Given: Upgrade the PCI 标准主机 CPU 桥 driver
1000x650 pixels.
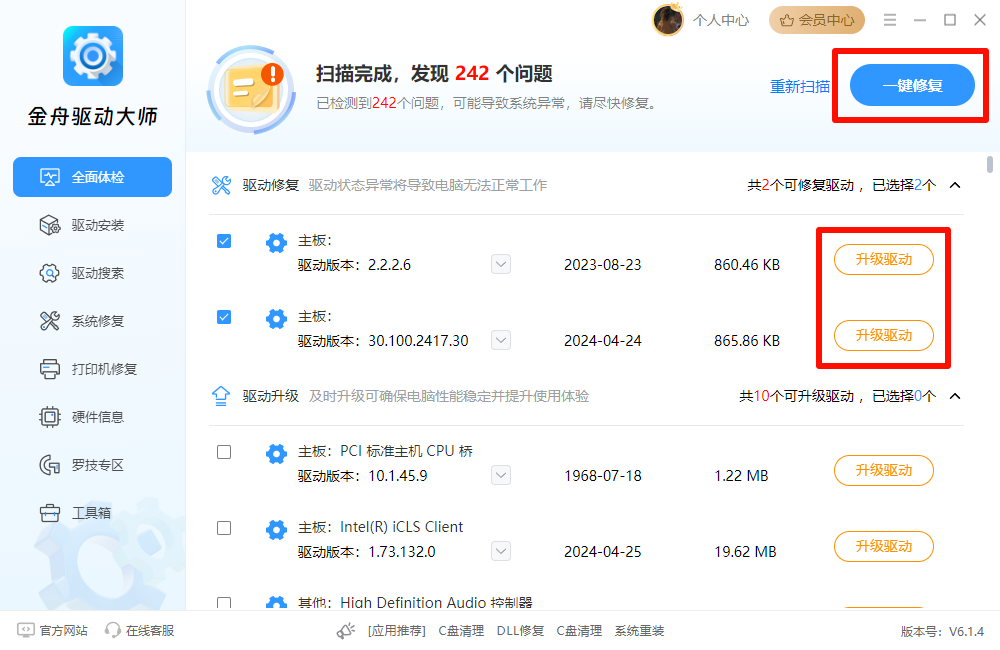Looking at the screenshot, I should click(x=884, y=471).
